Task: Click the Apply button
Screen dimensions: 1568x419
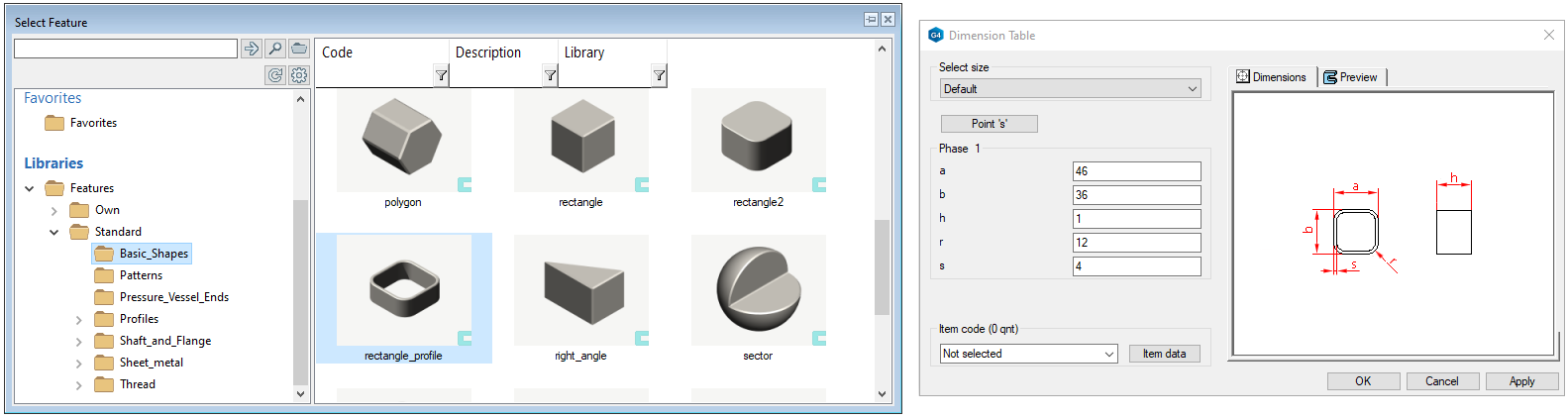Action: (1521, 381)
